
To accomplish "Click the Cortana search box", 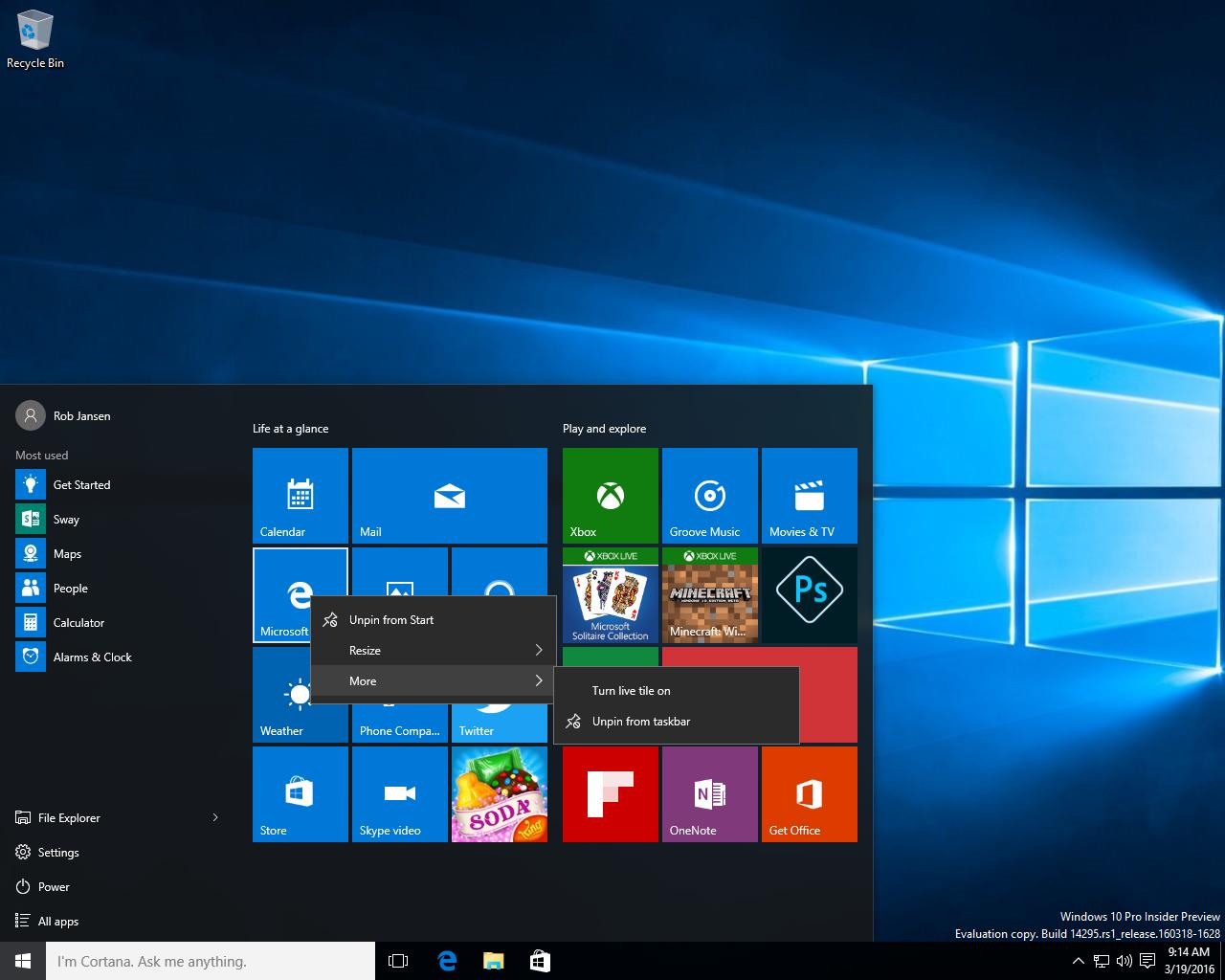I will pyautogui.click(x=211, y=961).
